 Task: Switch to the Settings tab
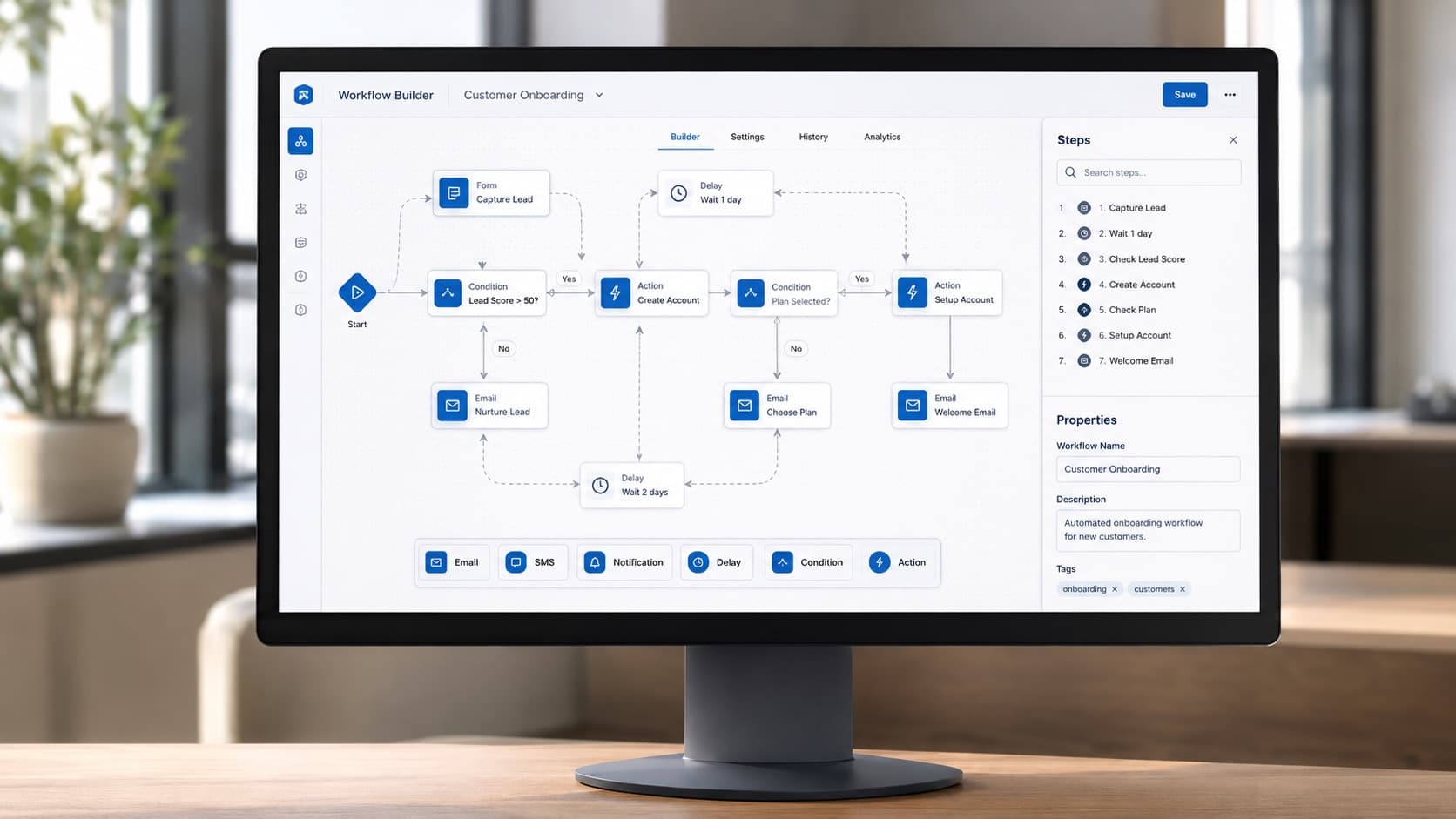[747, 137]
